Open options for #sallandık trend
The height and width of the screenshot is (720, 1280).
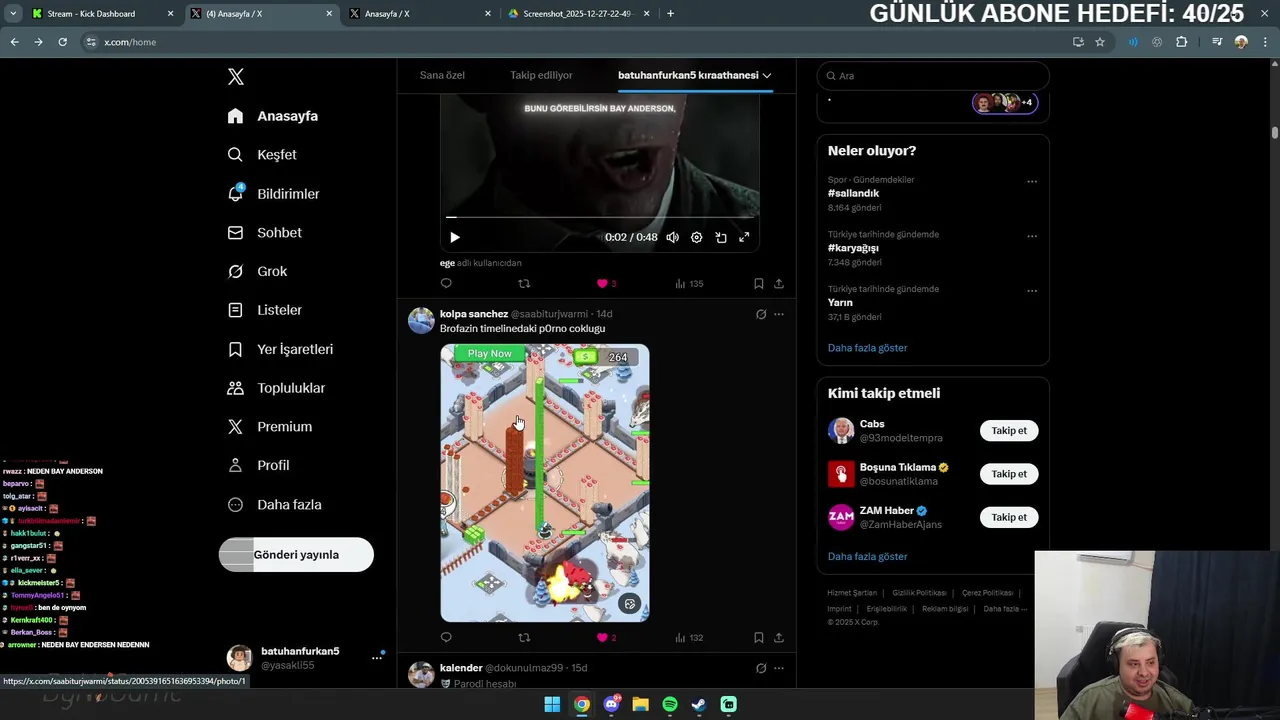(1032, 182)
